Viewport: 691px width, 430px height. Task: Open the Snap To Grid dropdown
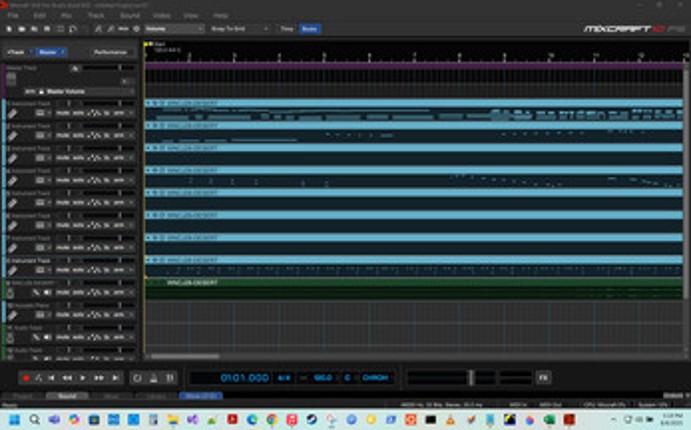[238, 29]
